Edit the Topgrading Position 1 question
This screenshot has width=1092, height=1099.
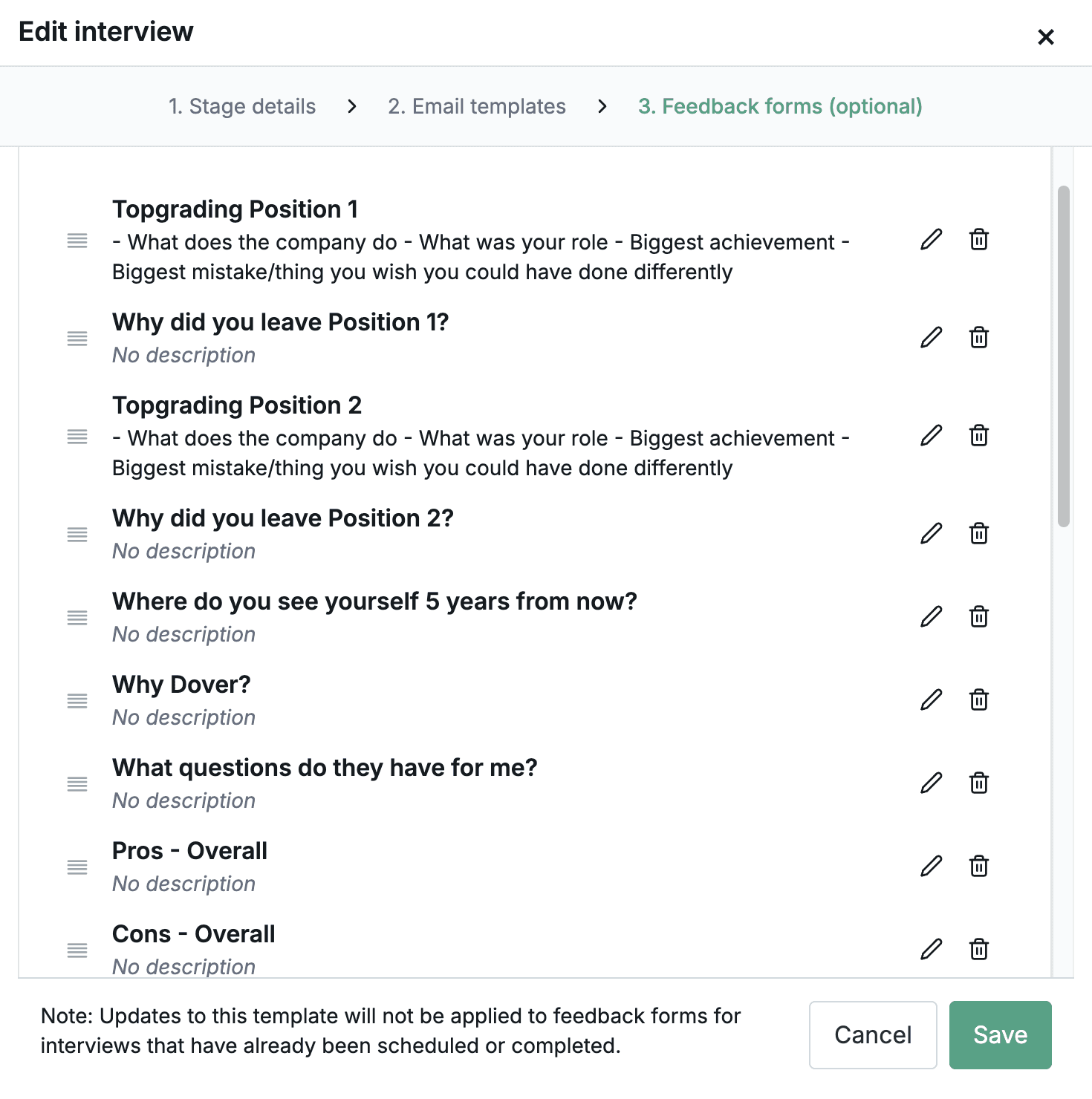click(931, 240)
